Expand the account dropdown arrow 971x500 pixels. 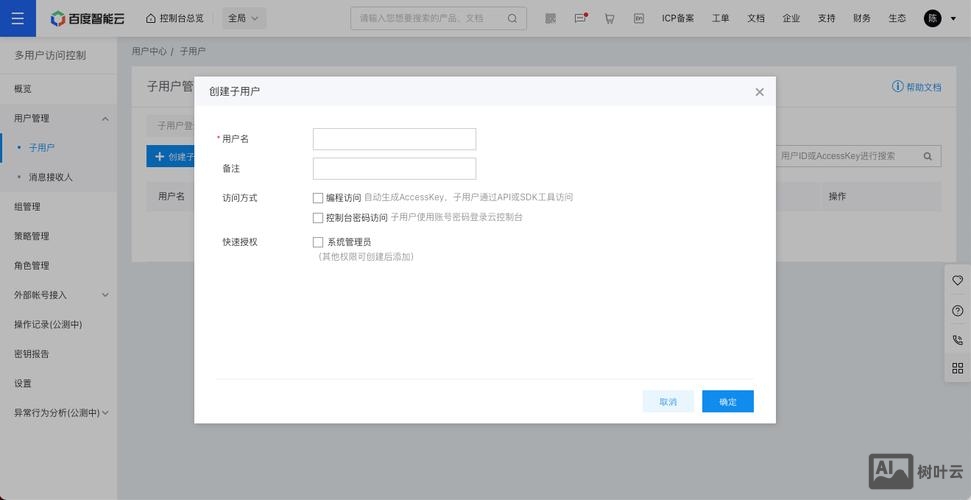[952, 19]
